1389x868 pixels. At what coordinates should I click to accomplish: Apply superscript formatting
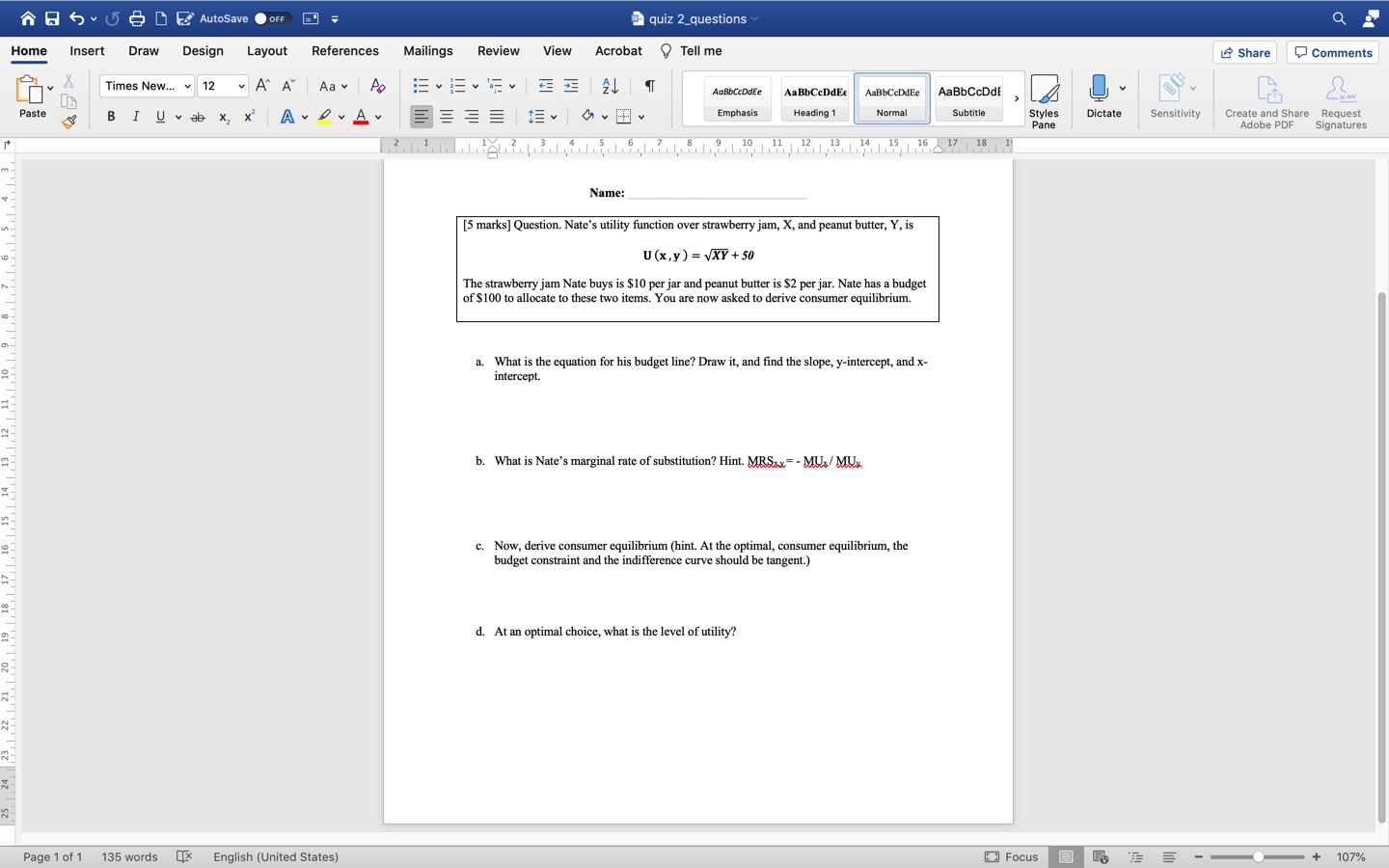tap(248, 116)
